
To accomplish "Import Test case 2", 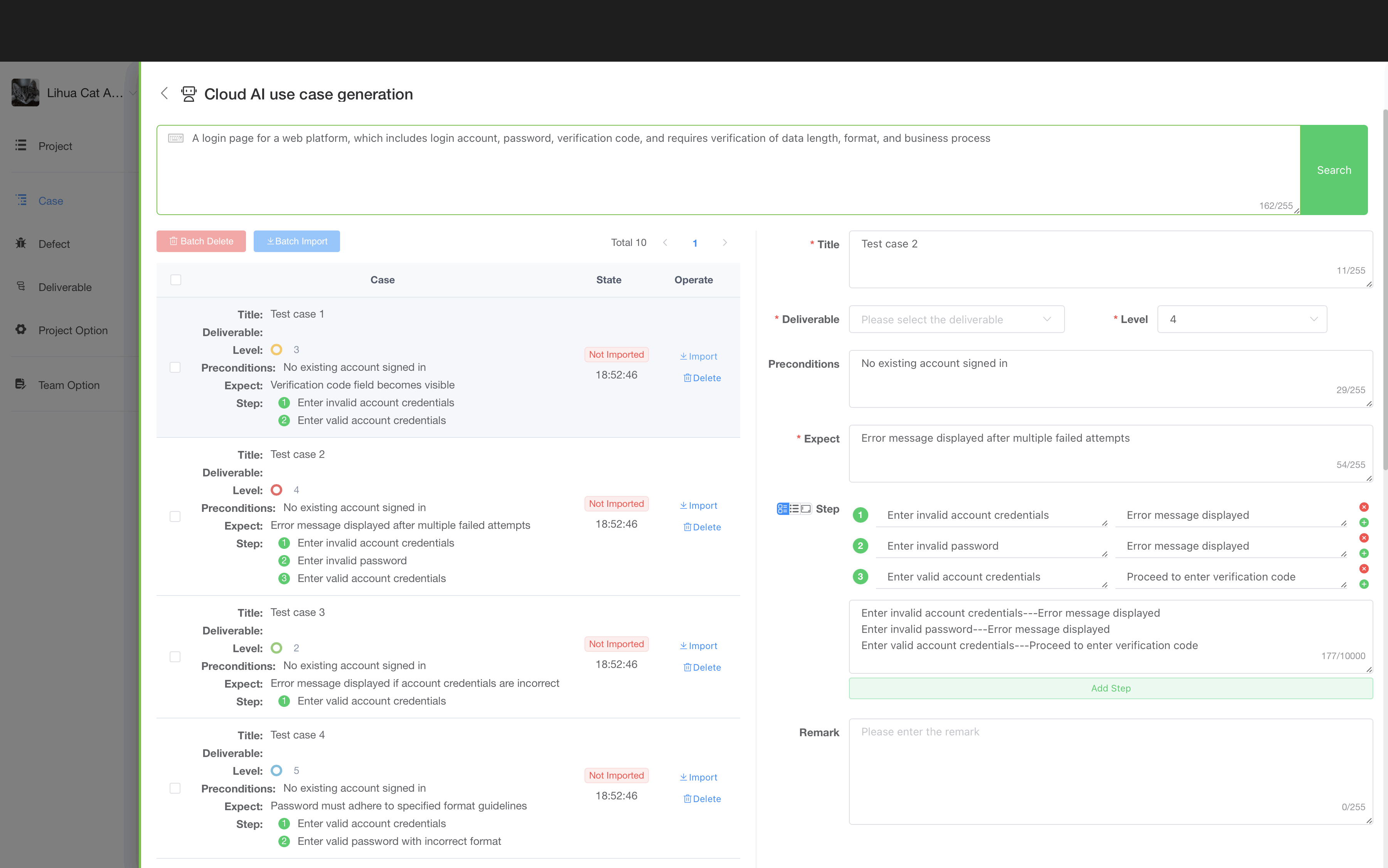I will [x=698, y=506].
